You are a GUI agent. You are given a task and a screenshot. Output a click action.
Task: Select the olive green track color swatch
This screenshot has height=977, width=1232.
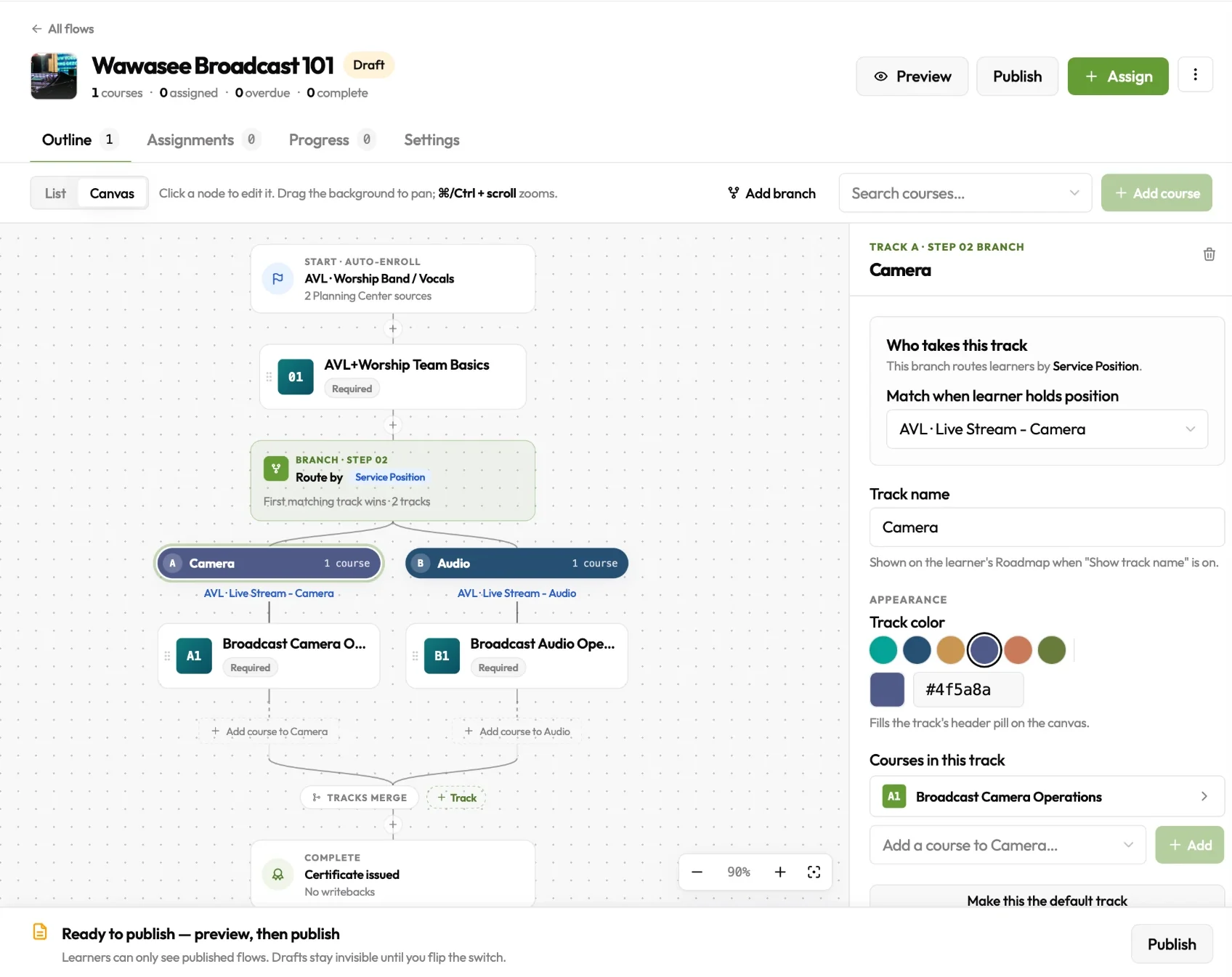[1052, 650]
